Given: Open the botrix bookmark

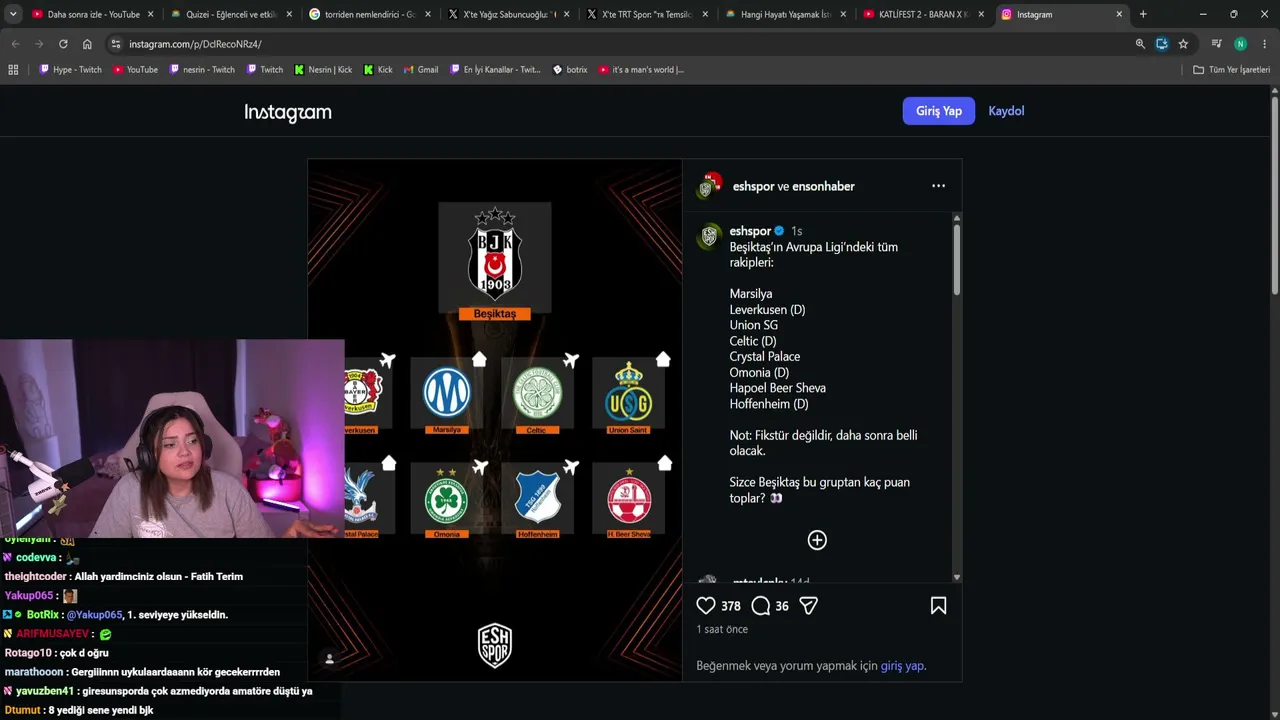Looking at the screenshot, I should pyautogui.click(x=570, y=70).
